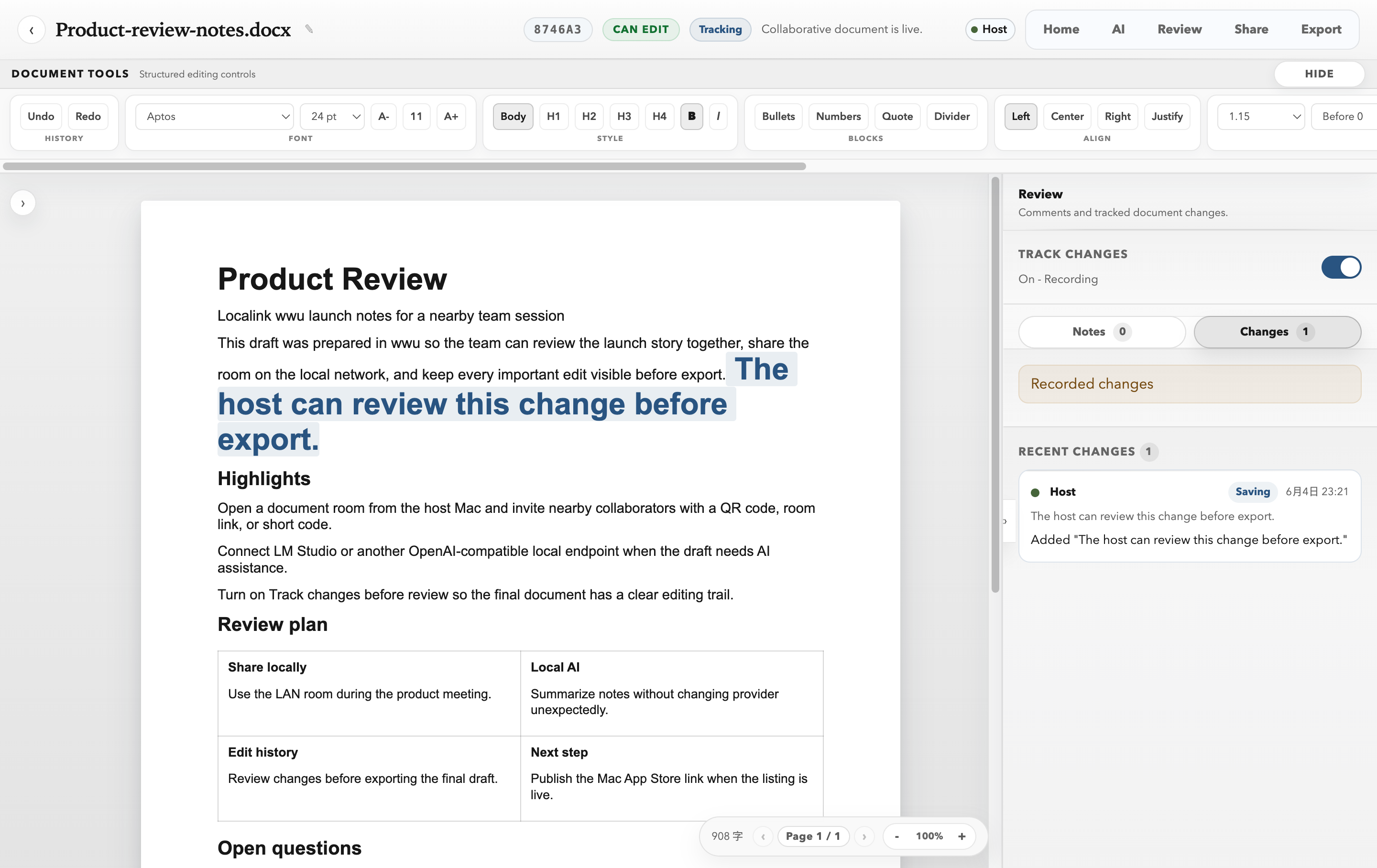Go back using the chevron beside document title
Screen dimensions: 1377x868
pos(32,30)
